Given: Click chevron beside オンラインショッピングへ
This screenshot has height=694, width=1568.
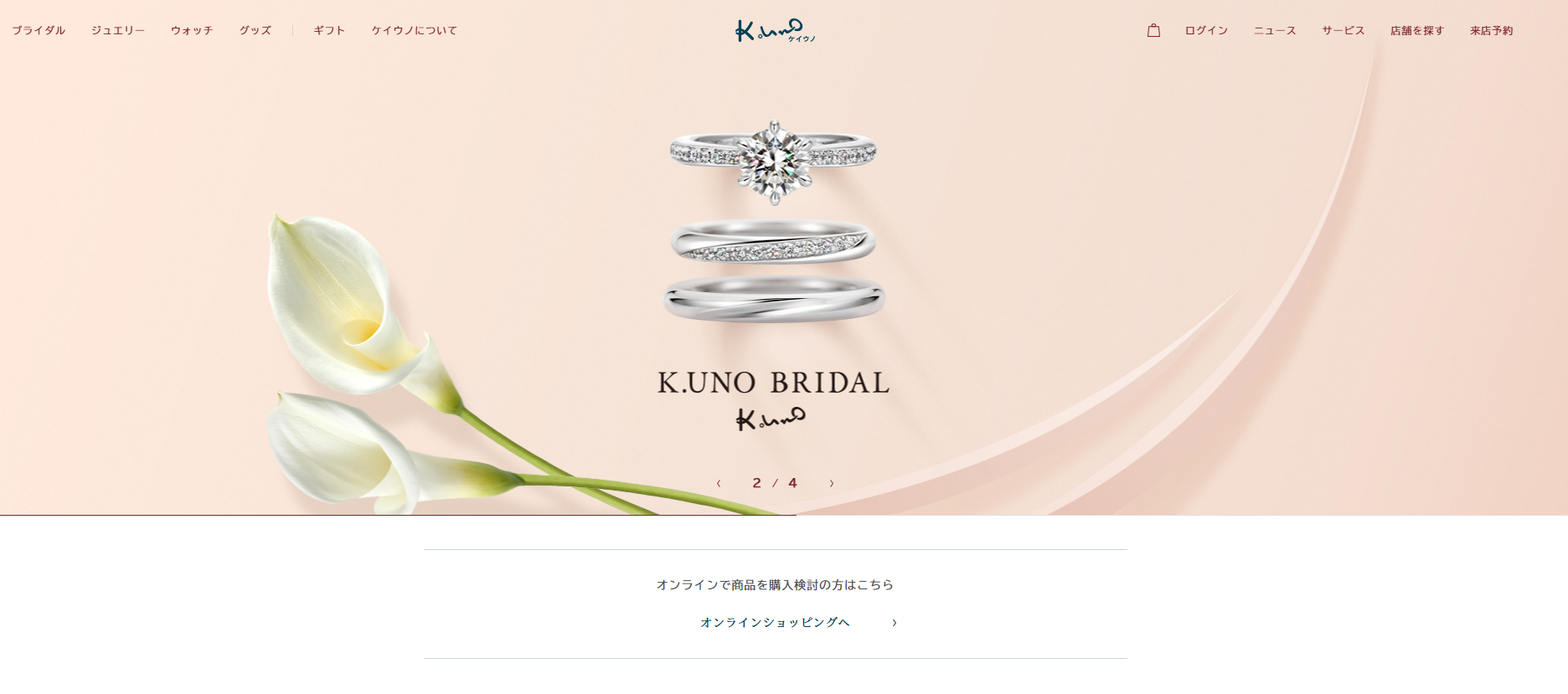Looking at the screenshot, I should (895, 623).
